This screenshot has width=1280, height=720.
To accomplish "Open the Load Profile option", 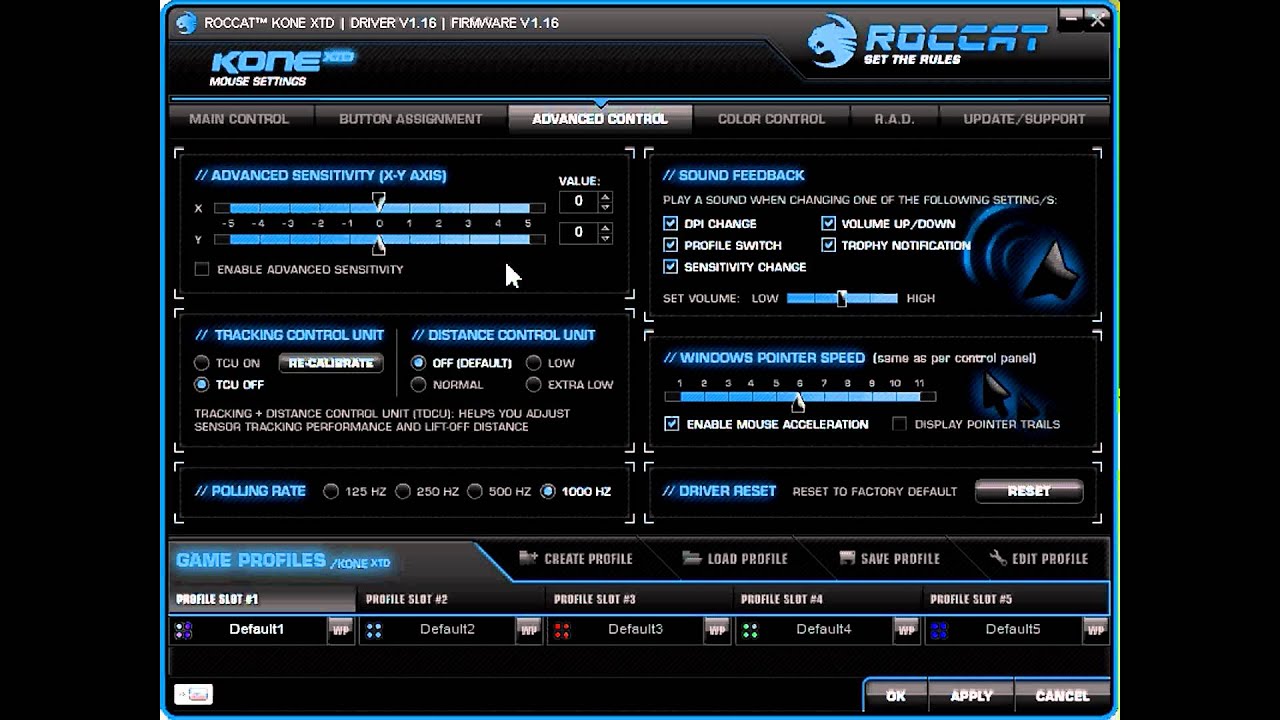I will [x=735, y=558].
